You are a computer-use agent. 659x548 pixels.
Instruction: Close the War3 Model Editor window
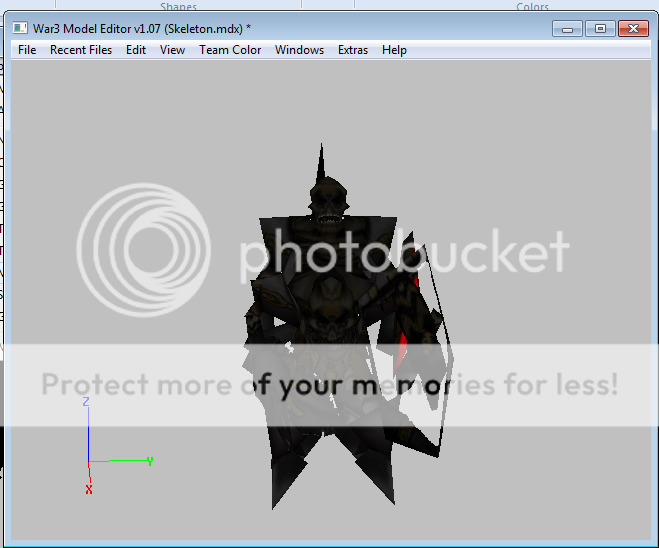(633, 29)
